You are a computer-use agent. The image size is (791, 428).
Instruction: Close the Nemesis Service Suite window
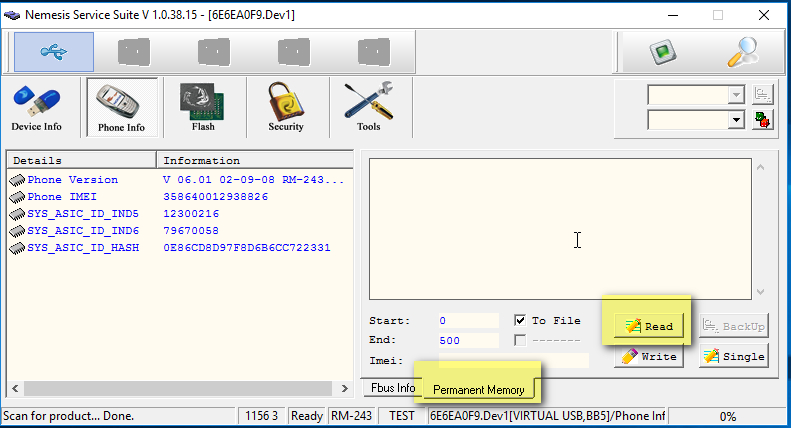point(764,15)
